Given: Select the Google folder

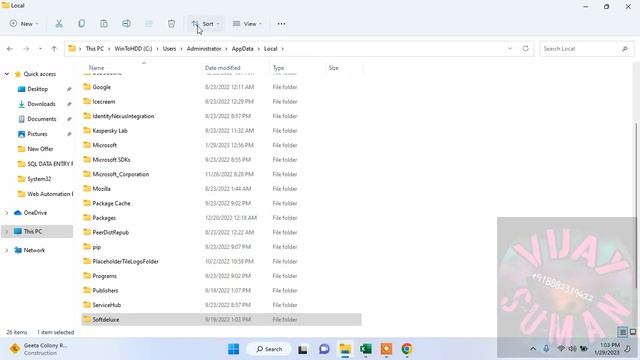Looking at the screenshot, I should point(102,87).
